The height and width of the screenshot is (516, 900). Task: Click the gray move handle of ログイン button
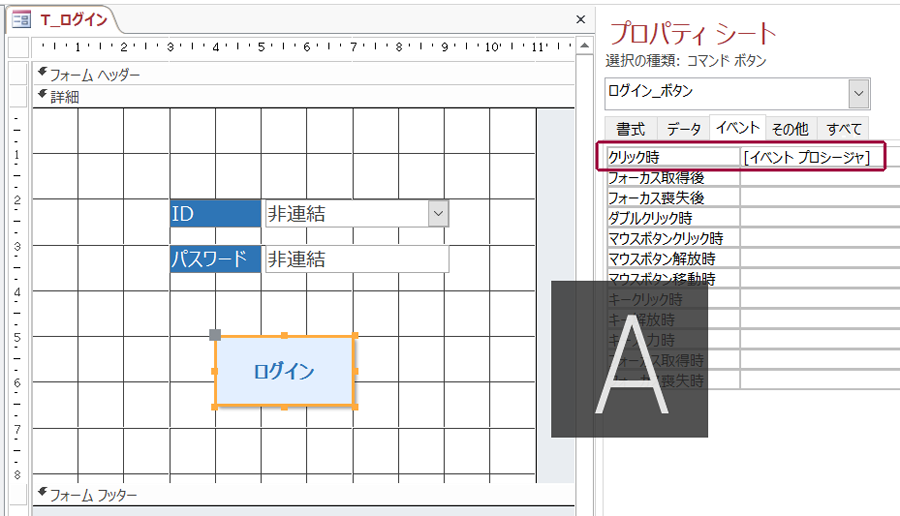click(215, 335)
